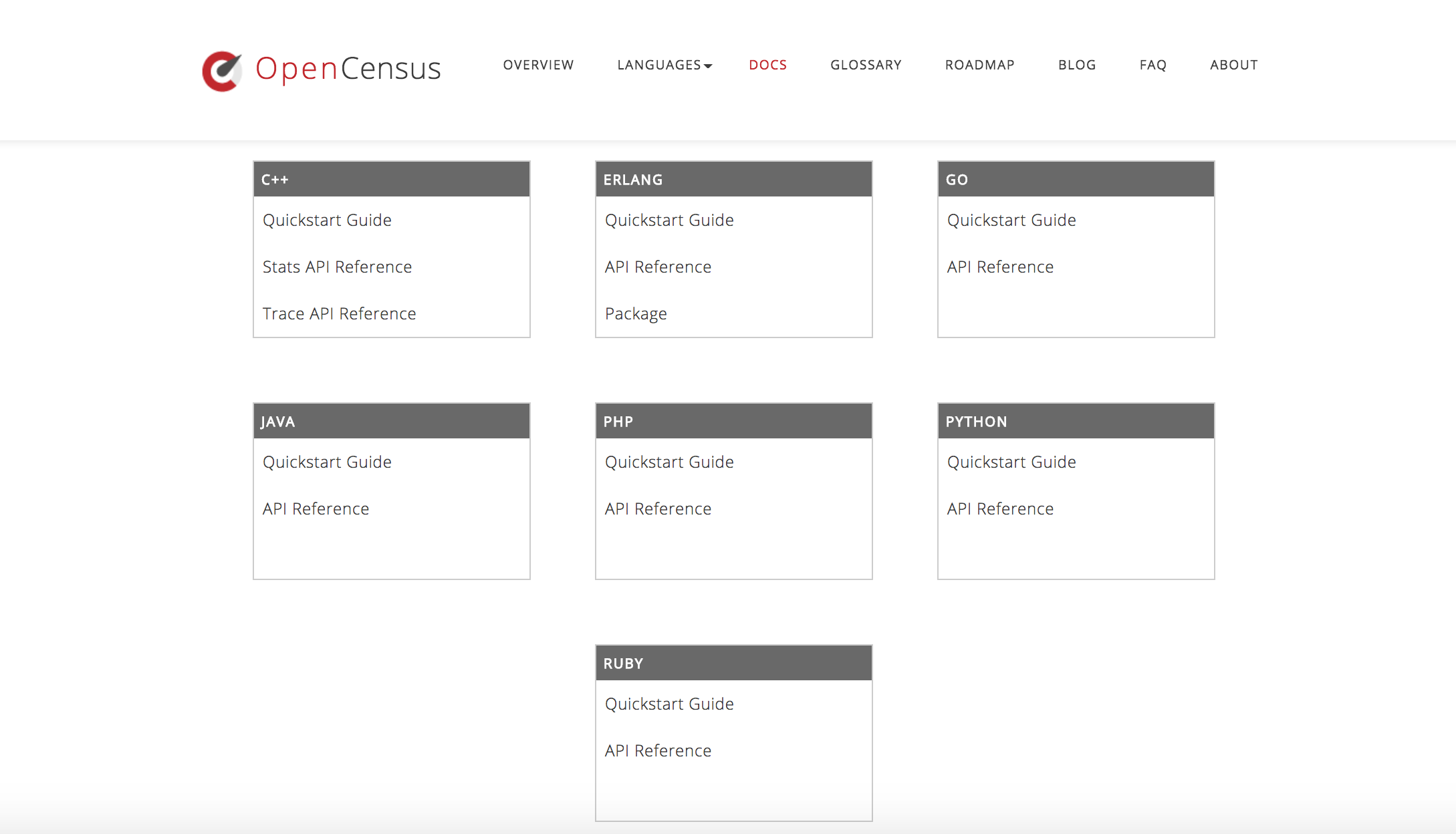This screenshot has width=1456, height=834.
Task: Open the Go API Reference
Action: pyautogui.click(x=1000, y=267)
